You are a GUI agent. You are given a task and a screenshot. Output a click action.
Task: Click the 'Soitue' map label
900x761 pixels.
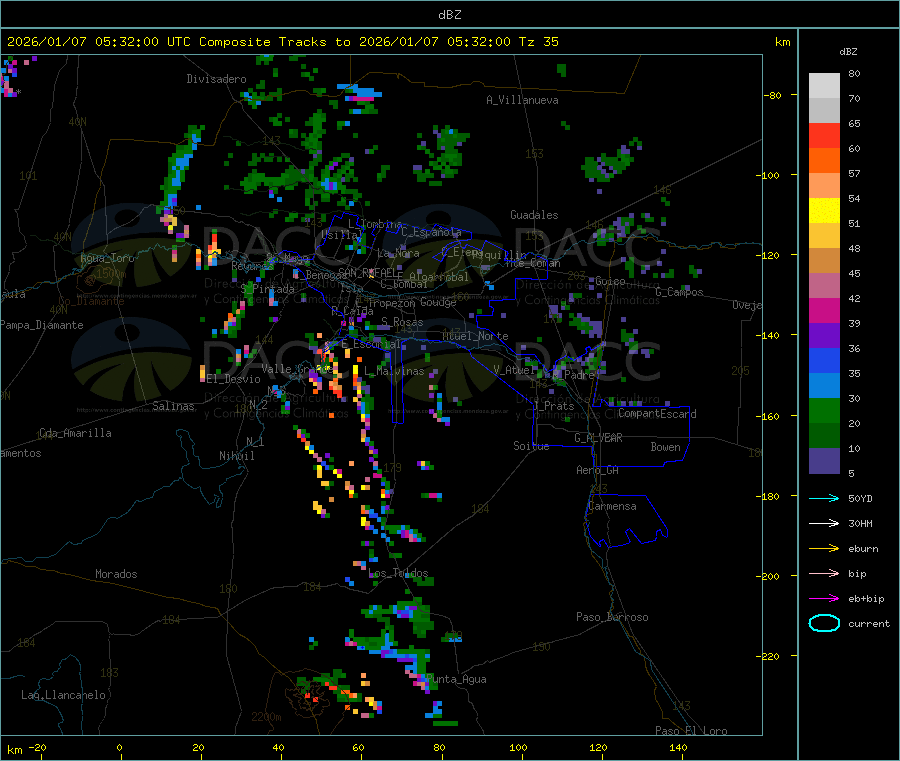coord(531,446)
